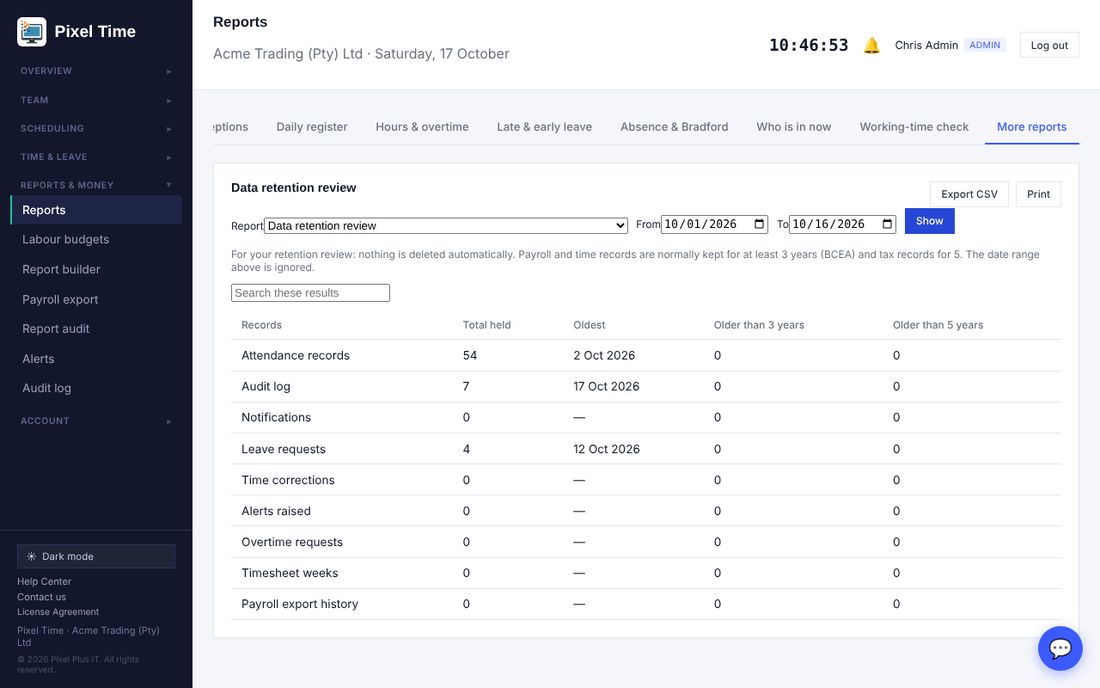Click the Total held column header
The image size is (1100, 688).
point(487,325)
